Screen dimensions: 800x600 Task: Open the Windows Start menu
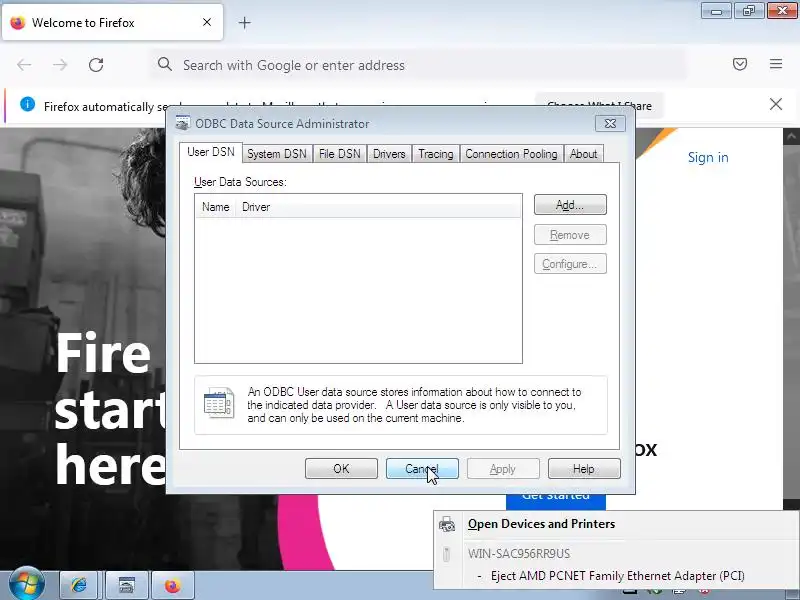(26, 584)
